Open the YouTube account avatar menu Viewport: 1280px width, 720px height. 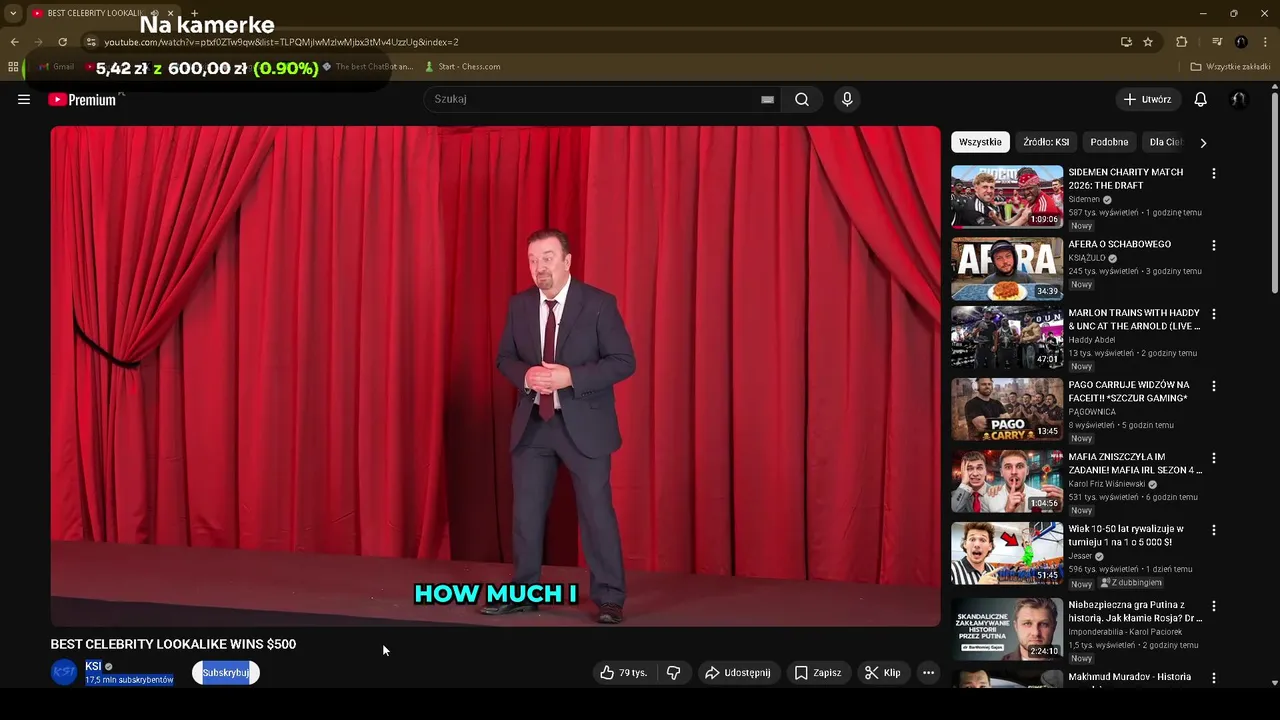coord(1238,99)
